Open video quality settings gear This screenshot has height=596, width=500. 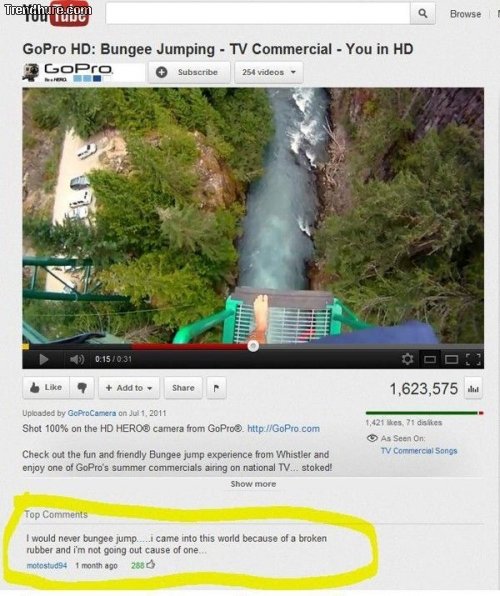click(x=407, y=359)
